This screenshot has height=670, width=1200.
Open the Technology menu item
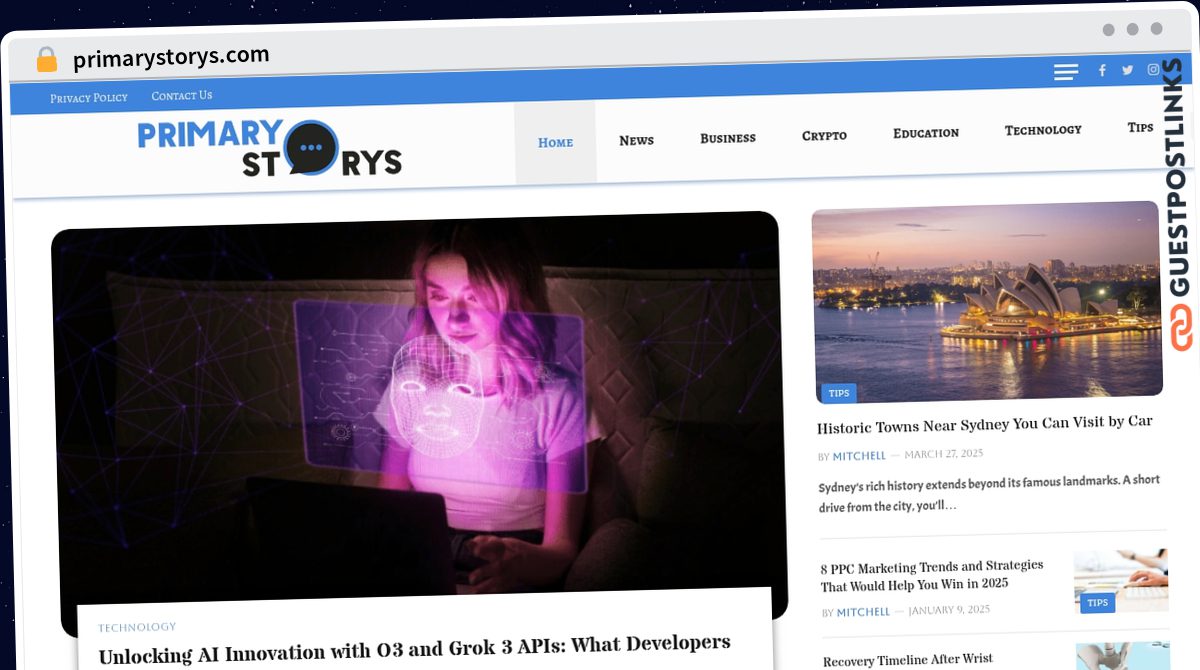pos(1042,130)
